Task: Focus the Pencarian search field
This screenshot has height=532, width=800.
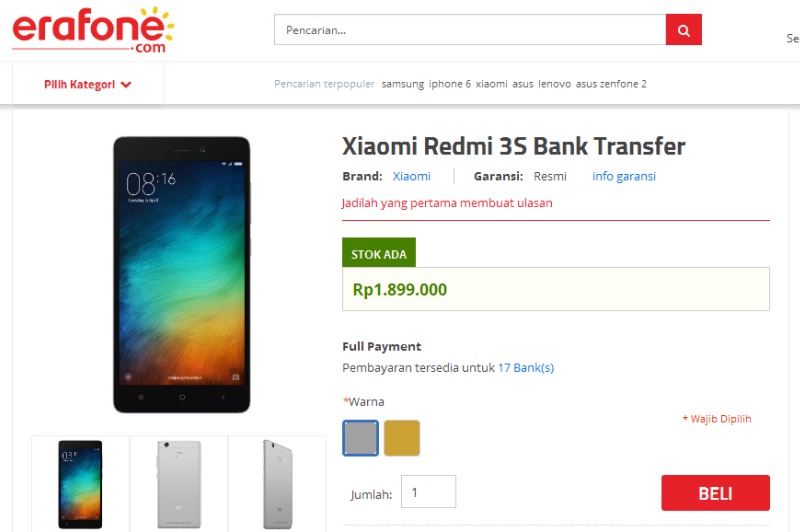Action: pos(470,30)
